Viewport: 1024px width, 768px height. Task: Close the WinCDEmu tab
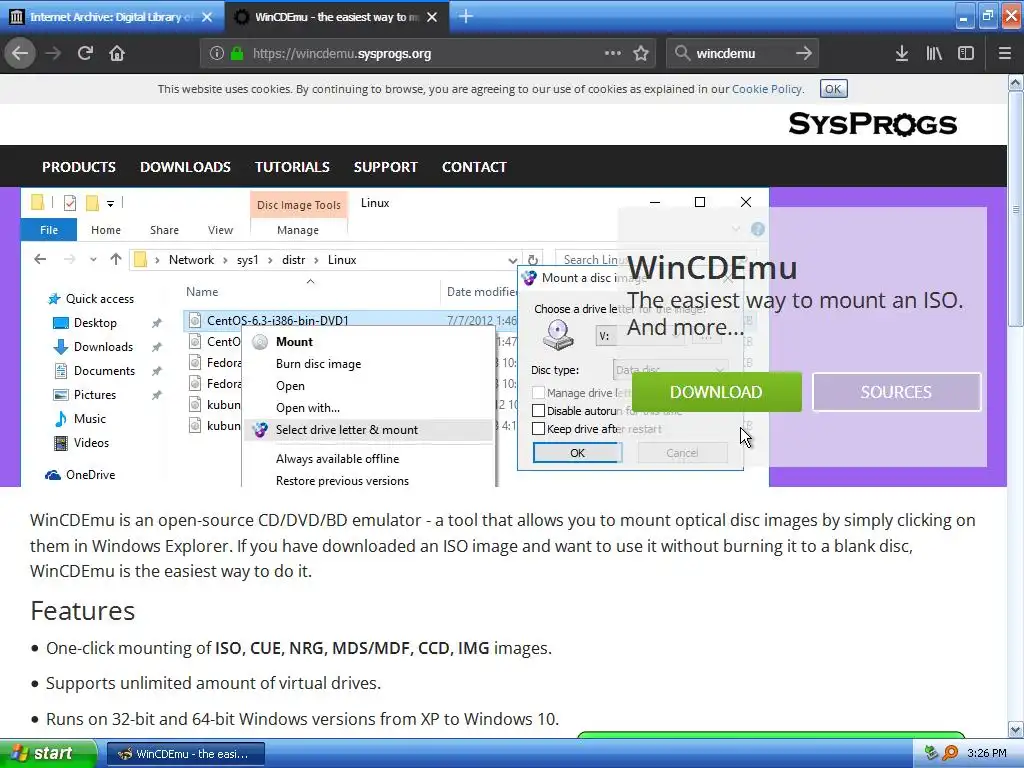click(x=432, y=17)
